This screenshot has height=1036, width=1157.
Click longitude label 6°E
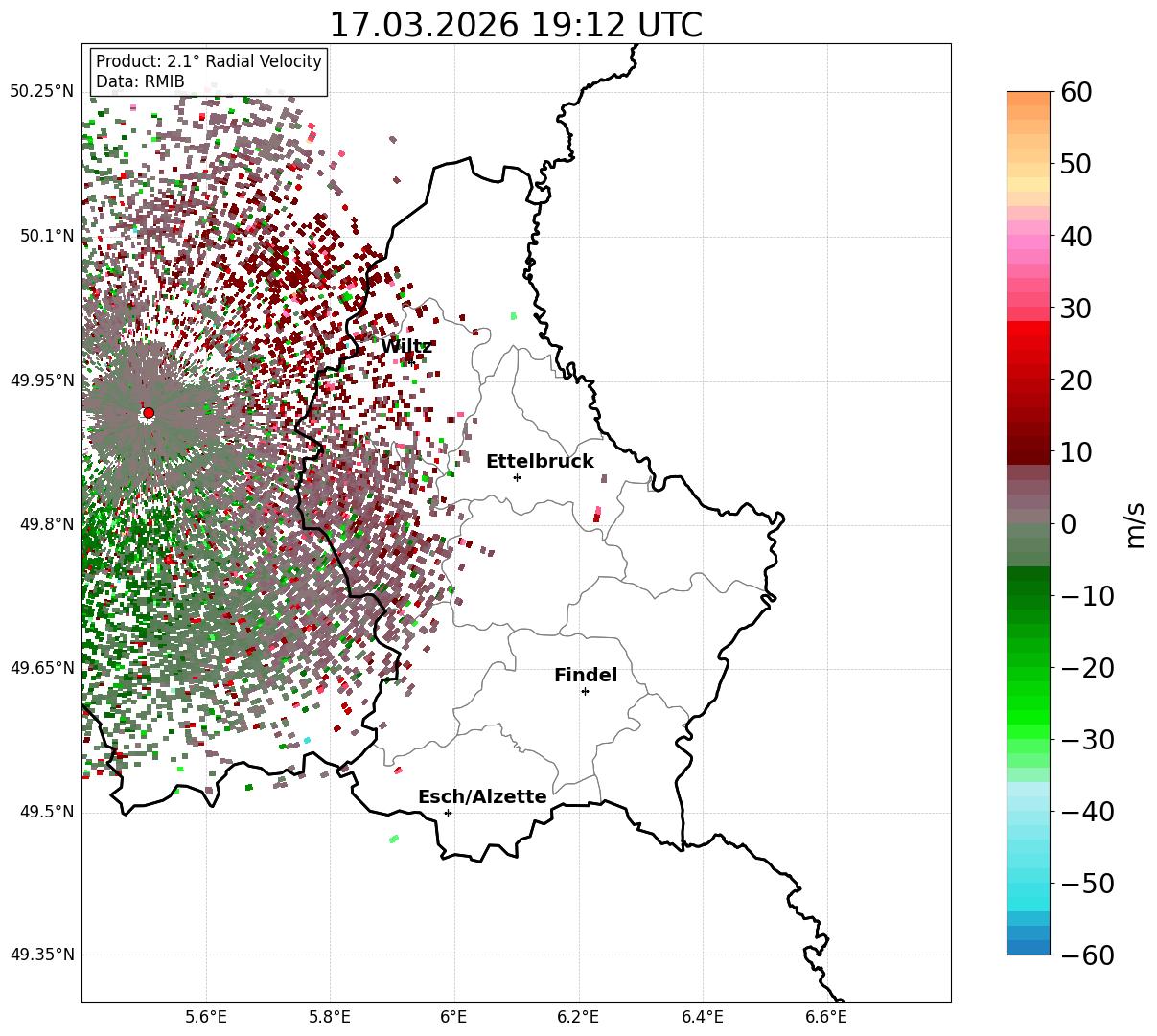(453, 1017)
